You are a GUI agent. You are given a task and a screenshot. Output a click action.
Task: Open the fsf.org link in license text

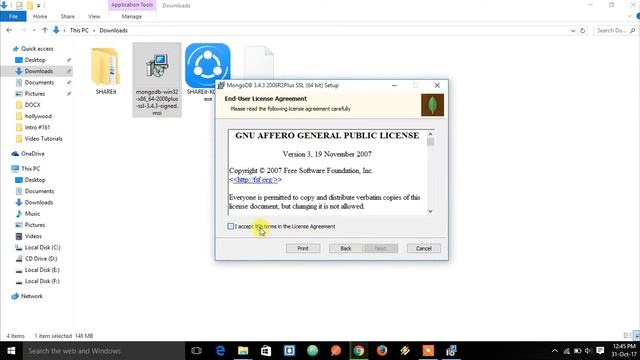tap(256, 180)
